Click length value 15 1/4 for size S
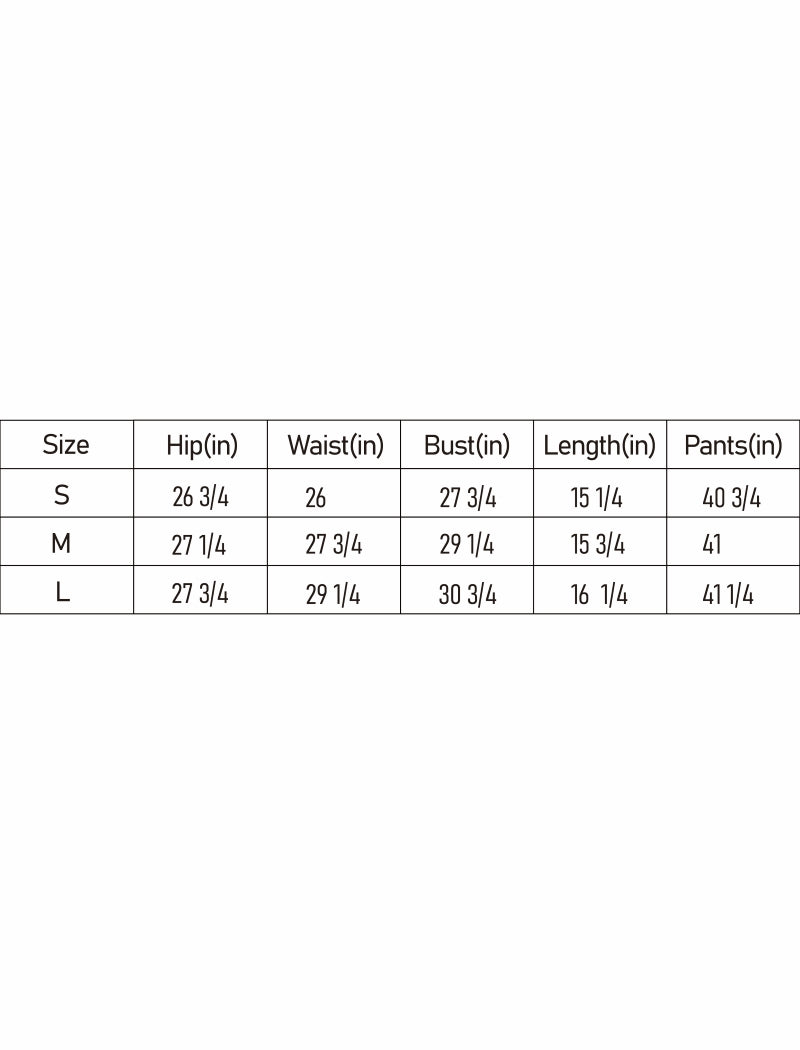This screenshot has width=800, height=1050. 597,497
